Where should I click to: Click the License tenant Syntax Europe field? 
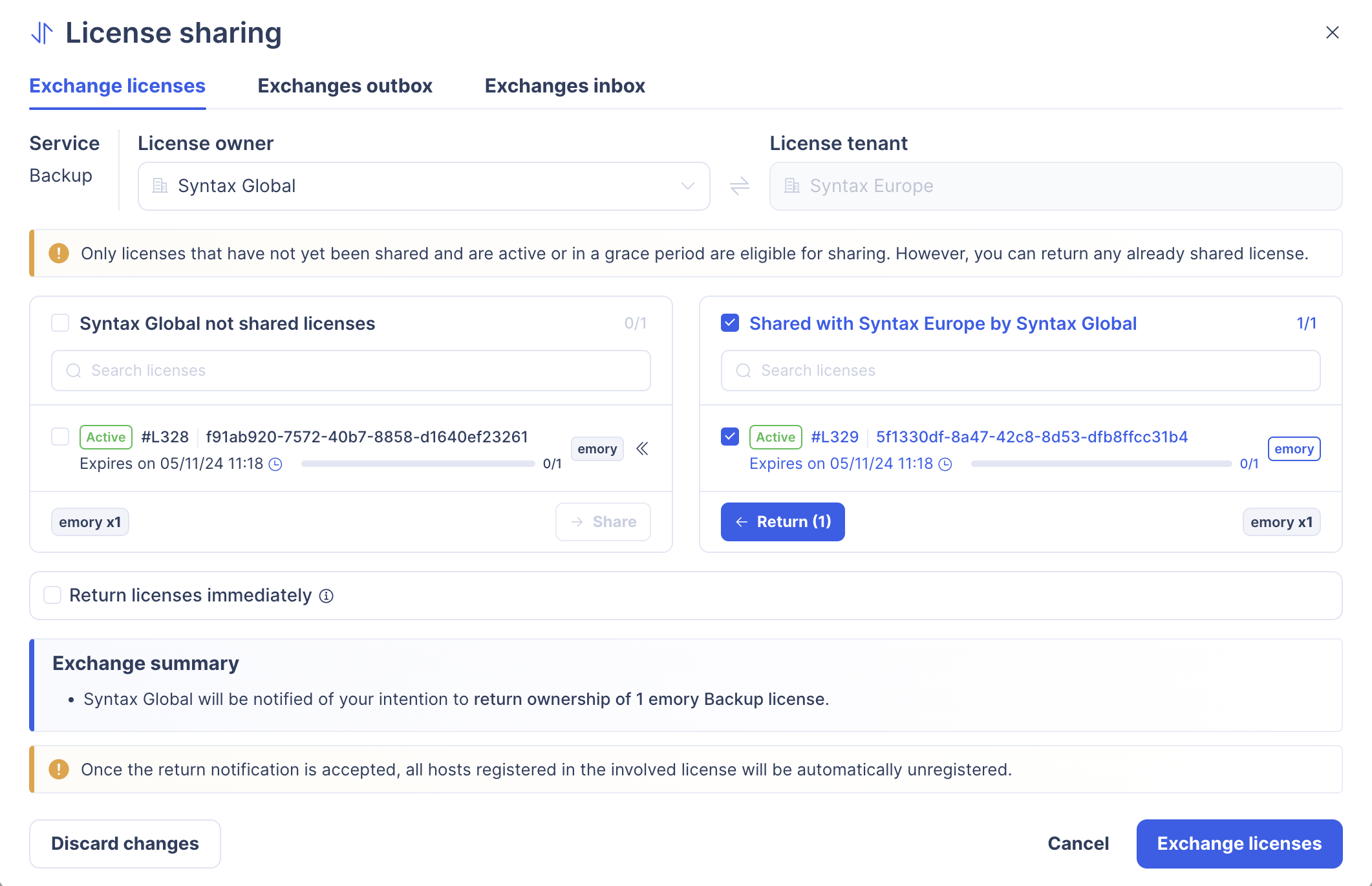pyautogui.click(x=1055, y=186)
